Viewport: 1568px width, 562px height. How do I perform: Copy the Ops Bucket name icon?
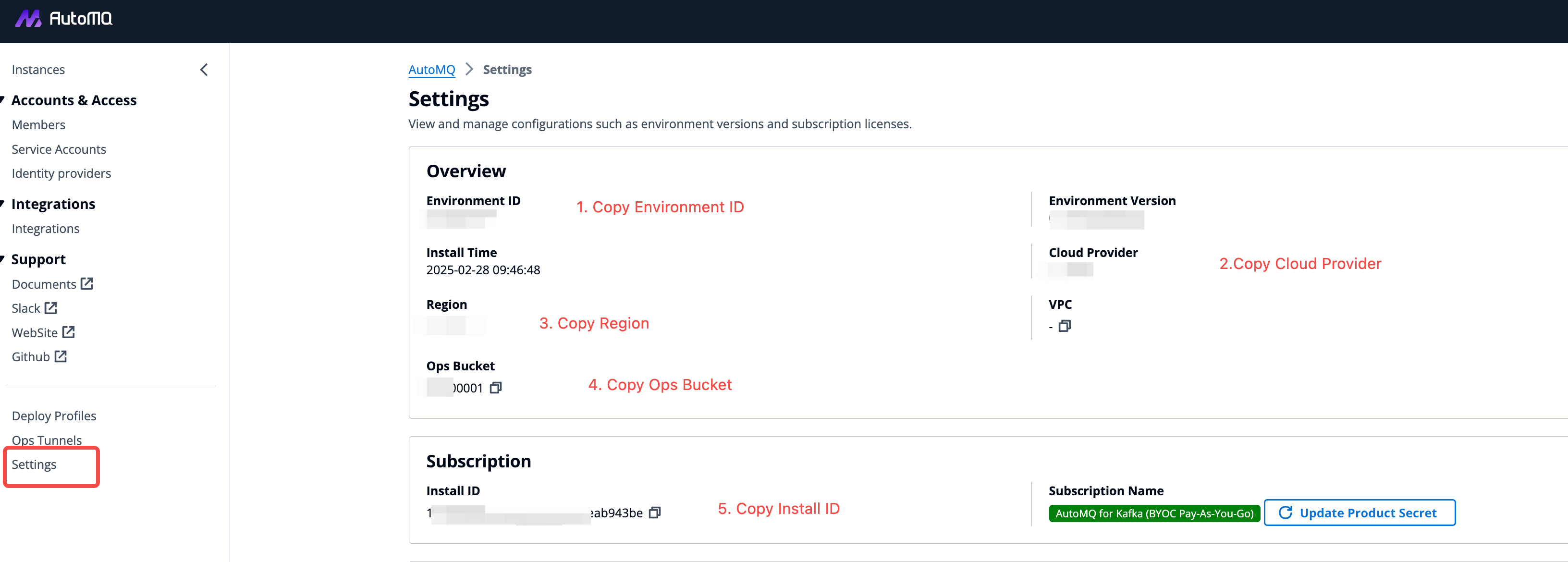(495, 388)
